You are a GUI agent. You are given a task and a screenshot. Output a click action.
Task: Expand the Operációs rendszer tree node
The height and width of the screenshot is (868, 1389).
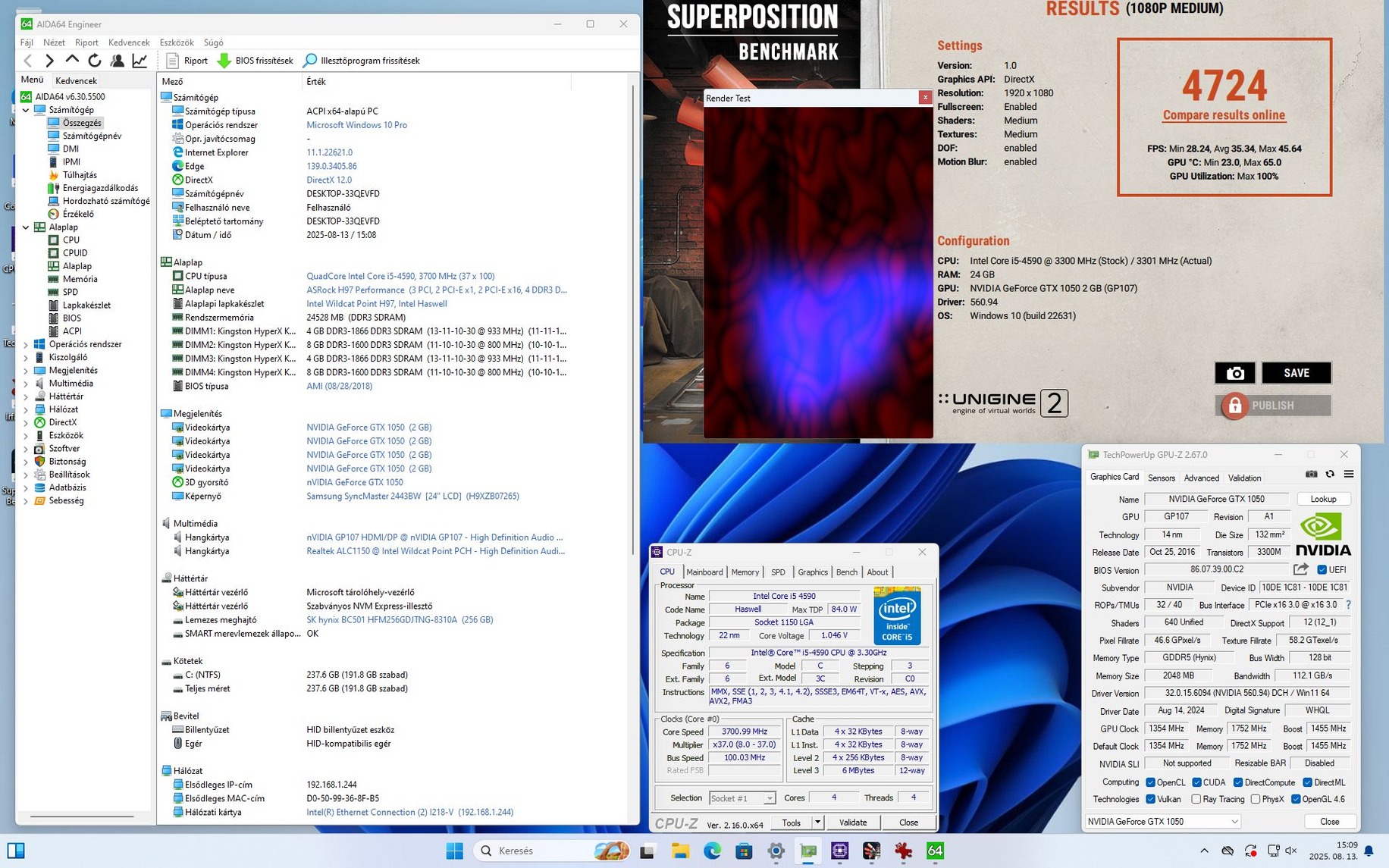(x=26, y=344)
